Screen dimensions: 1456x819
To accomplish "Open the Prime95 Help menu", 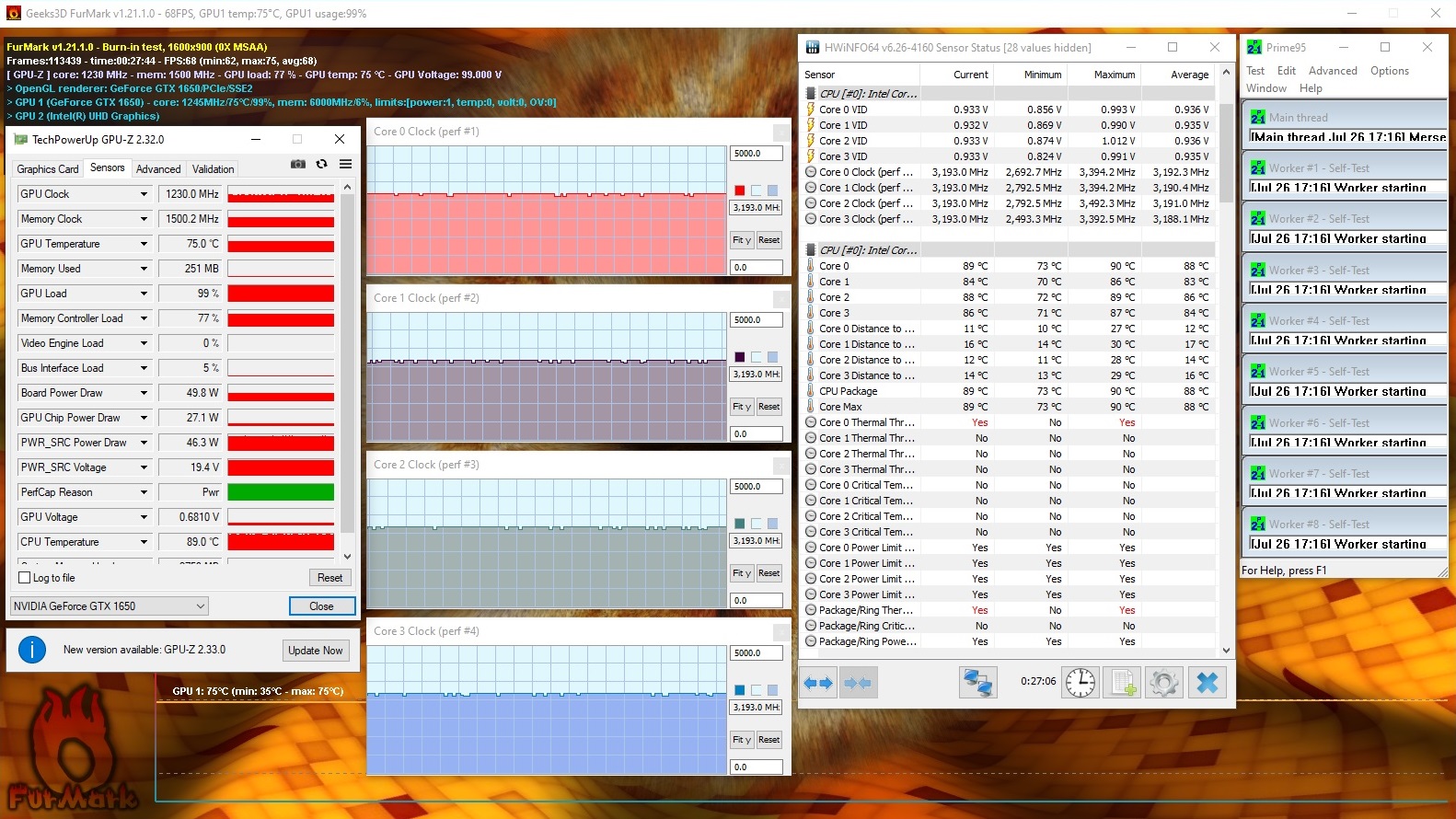I will [x=1311, y=88].
